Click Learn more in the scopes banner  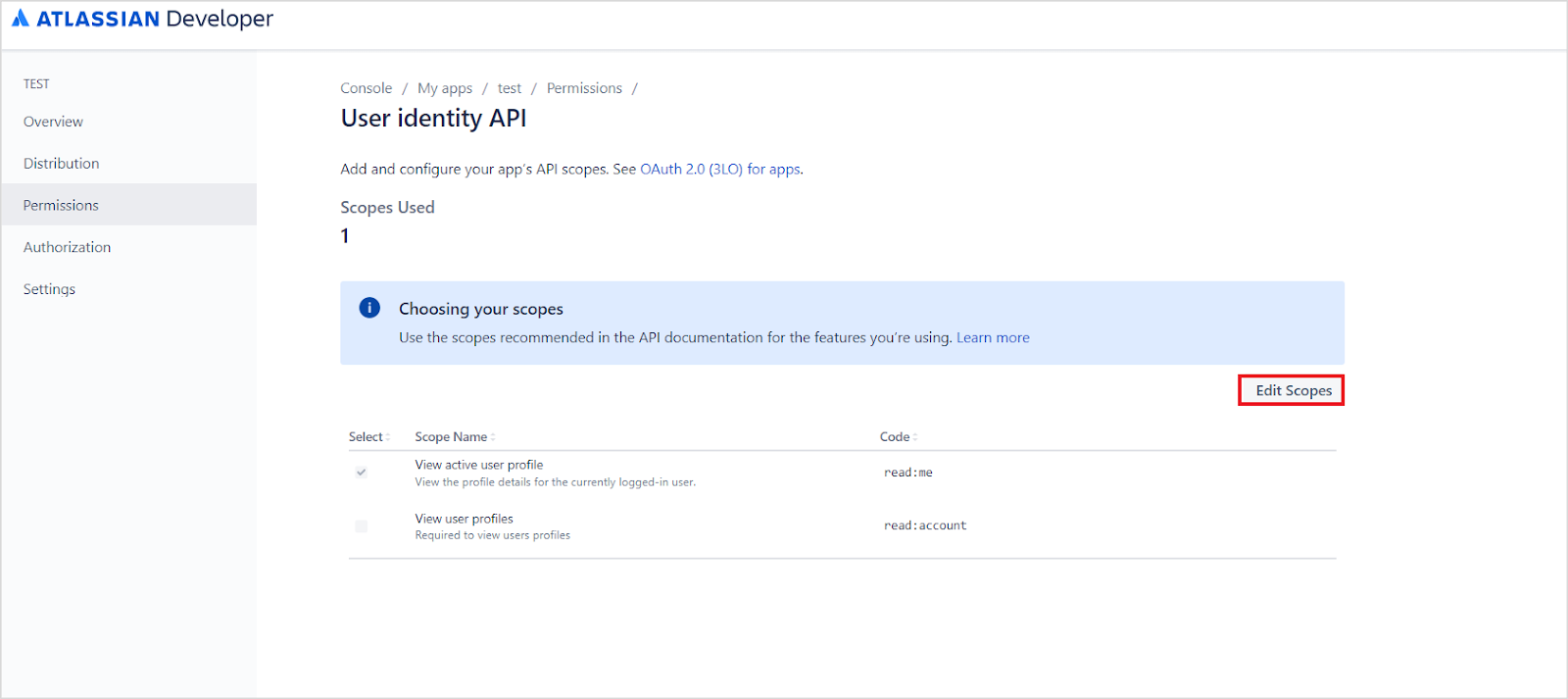[993, 338]
